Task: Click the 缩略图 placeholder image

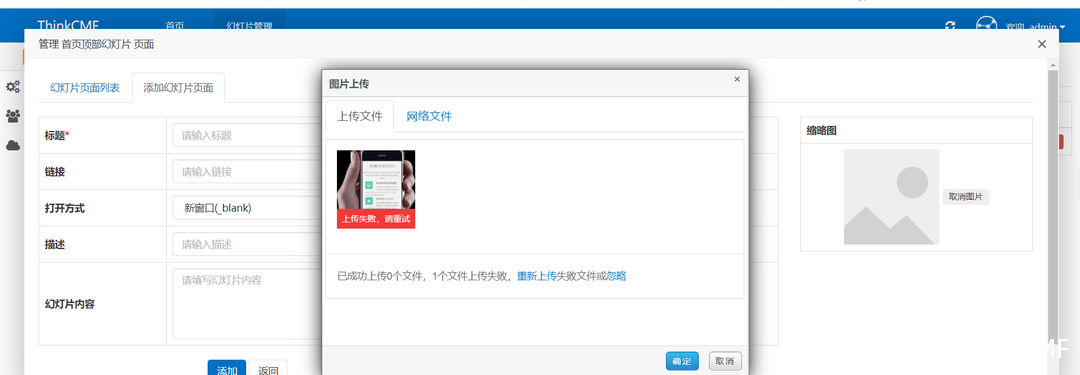Action: (x=891, y=196)
